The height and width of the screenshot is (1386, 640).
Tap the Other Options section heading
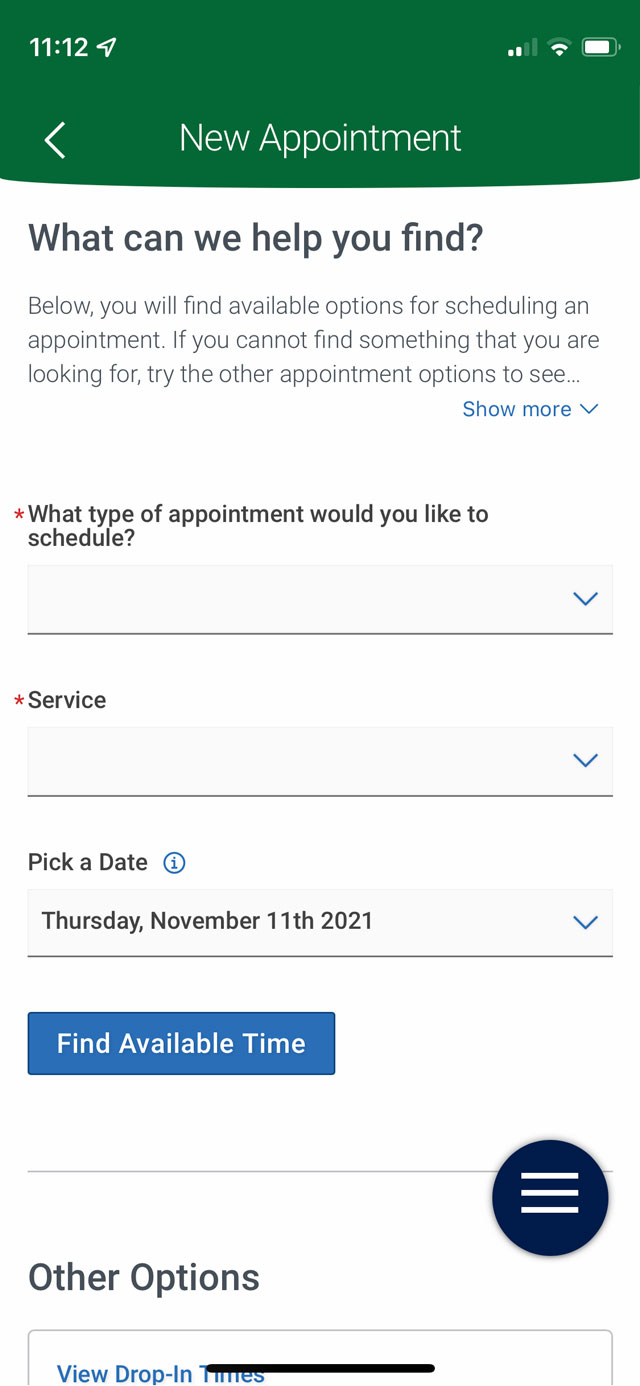click(144, 1278)
